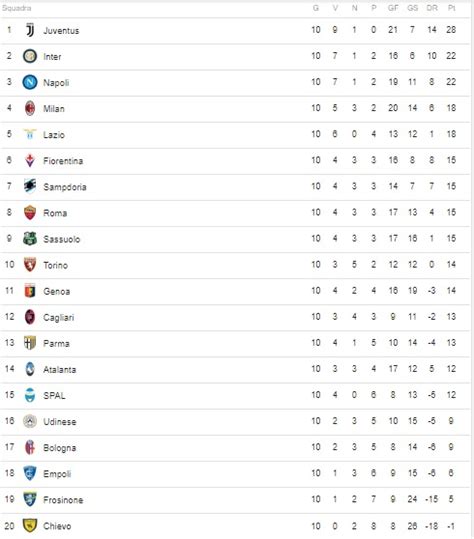The image size is (474, 539).
Task: Click the SPAL team name
Action: (x=54, y=396)
